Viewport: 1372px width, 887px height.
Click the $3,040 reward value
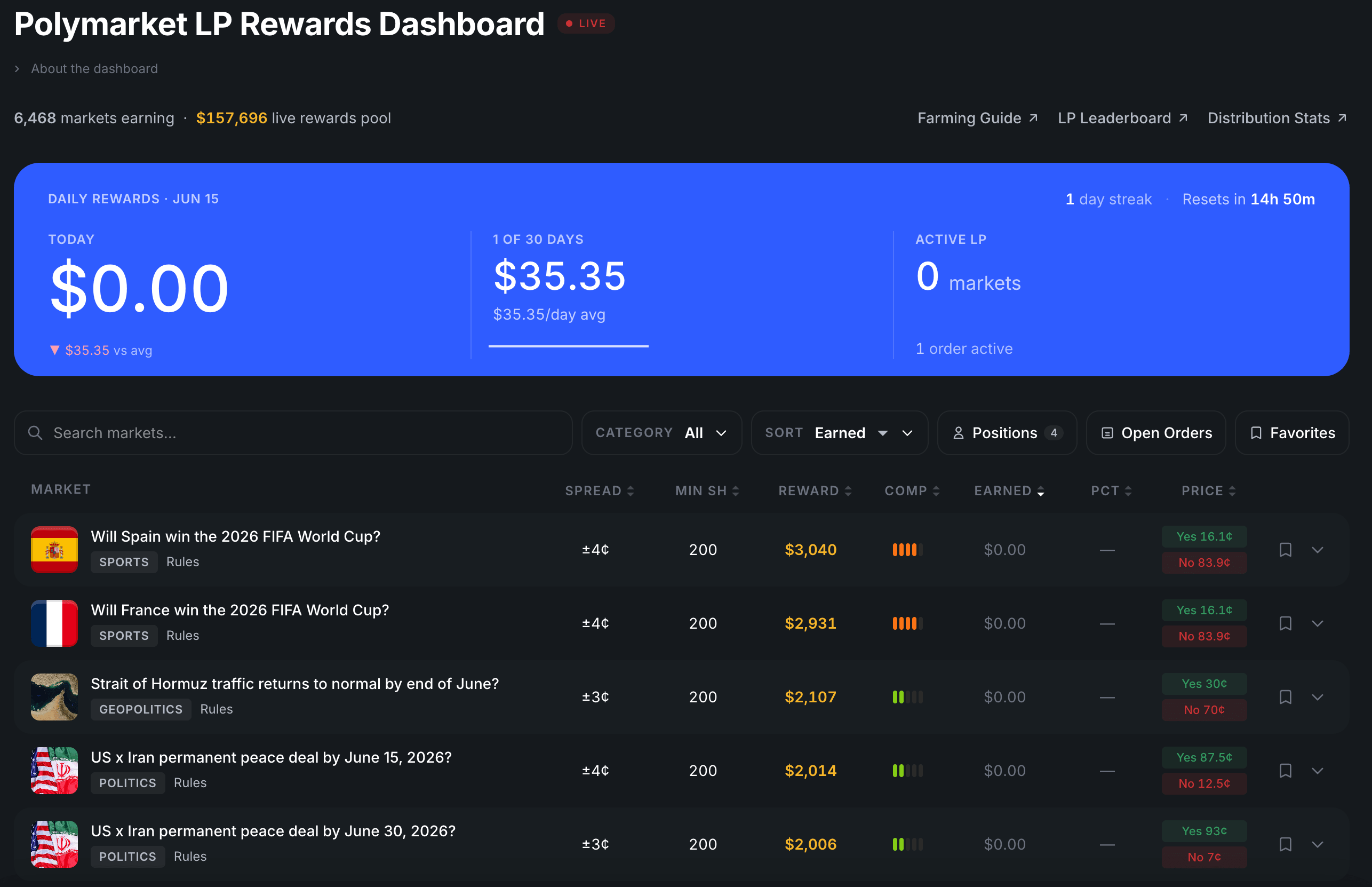(811, 550)
